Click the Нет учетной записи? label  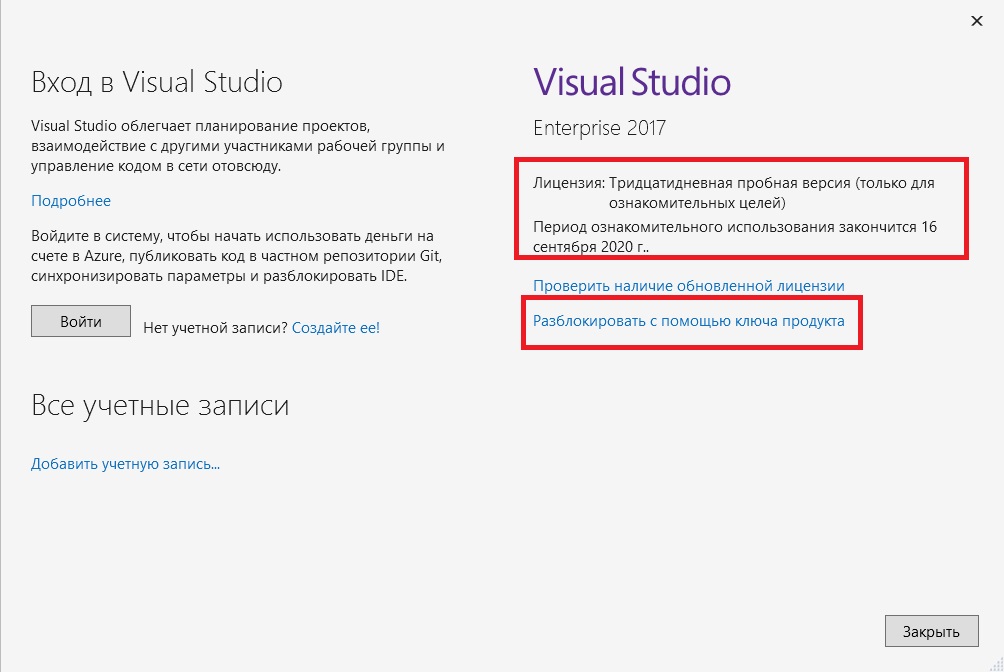pyautogui.click(x=216, y=327)
